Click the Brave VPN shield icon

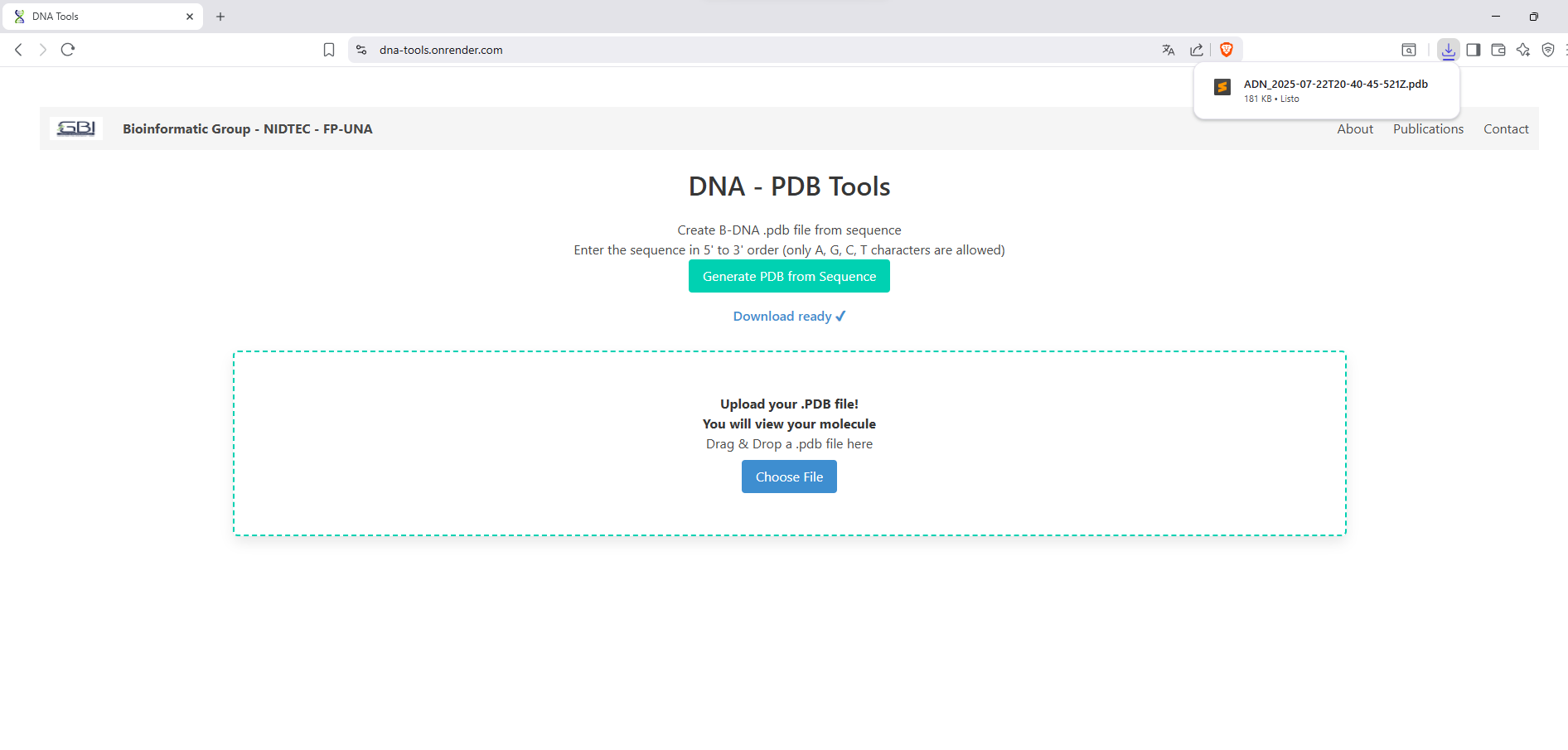click(x=1548, y=50)
